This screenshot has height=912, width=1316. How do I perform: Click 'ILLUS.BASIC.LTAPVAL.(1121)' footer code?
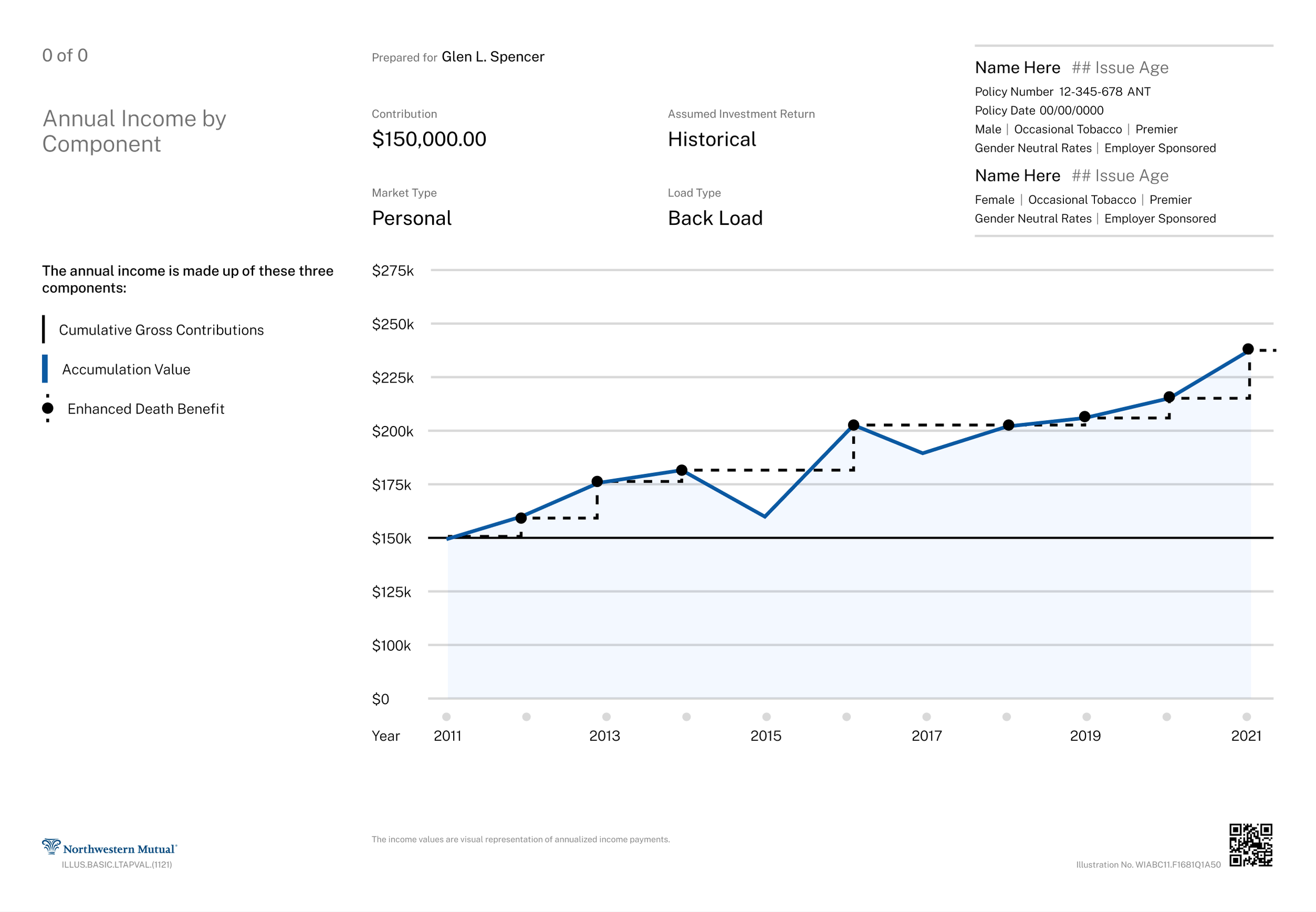point(116,865)
